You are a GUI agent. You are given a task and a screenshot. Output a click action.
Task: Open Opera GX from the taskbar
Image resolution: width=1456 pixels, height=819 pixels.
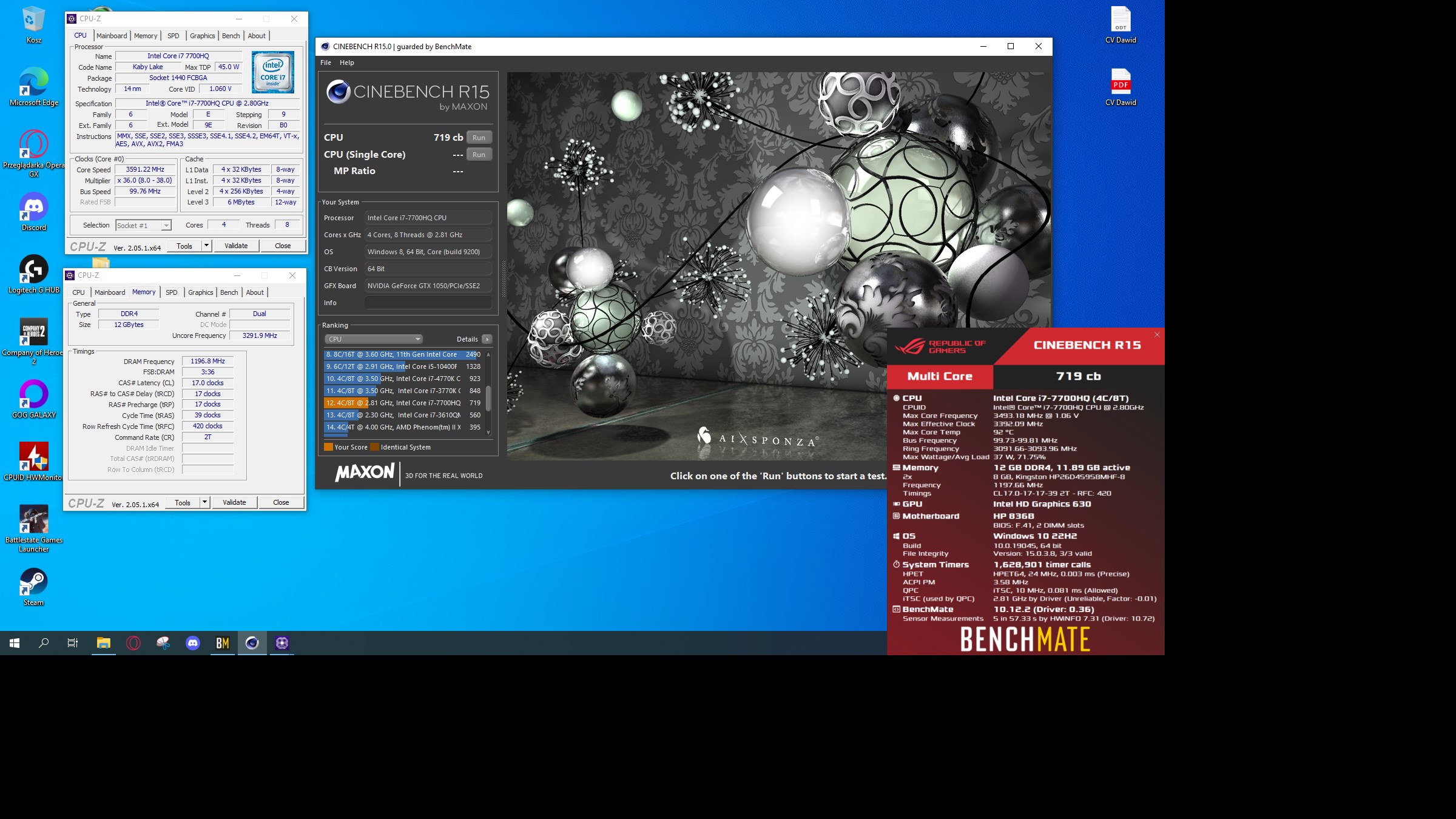pyautogui.click(x=133, y=643)
